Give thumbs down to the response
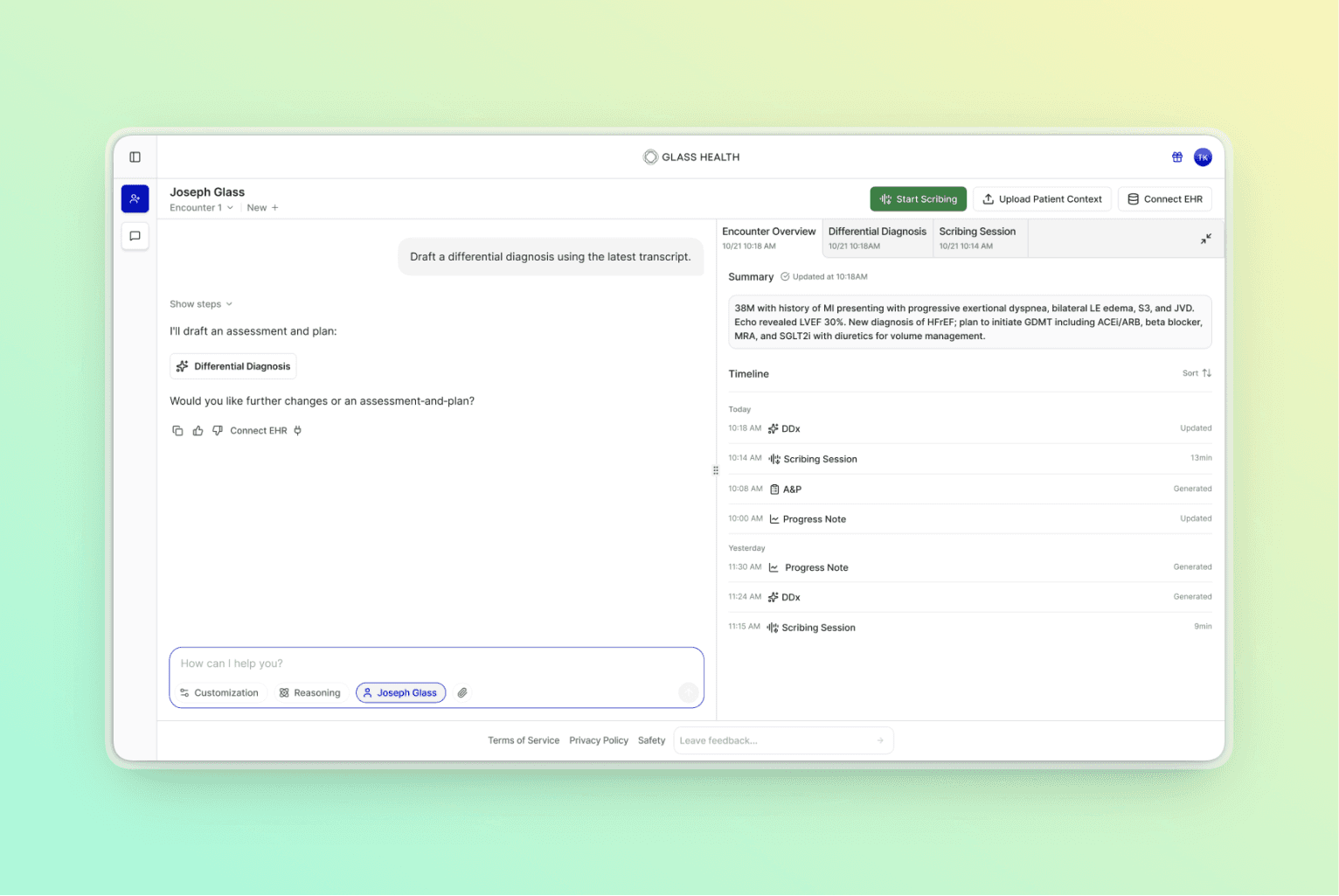This screenshot has height=896, width=1339. point(218,431)
